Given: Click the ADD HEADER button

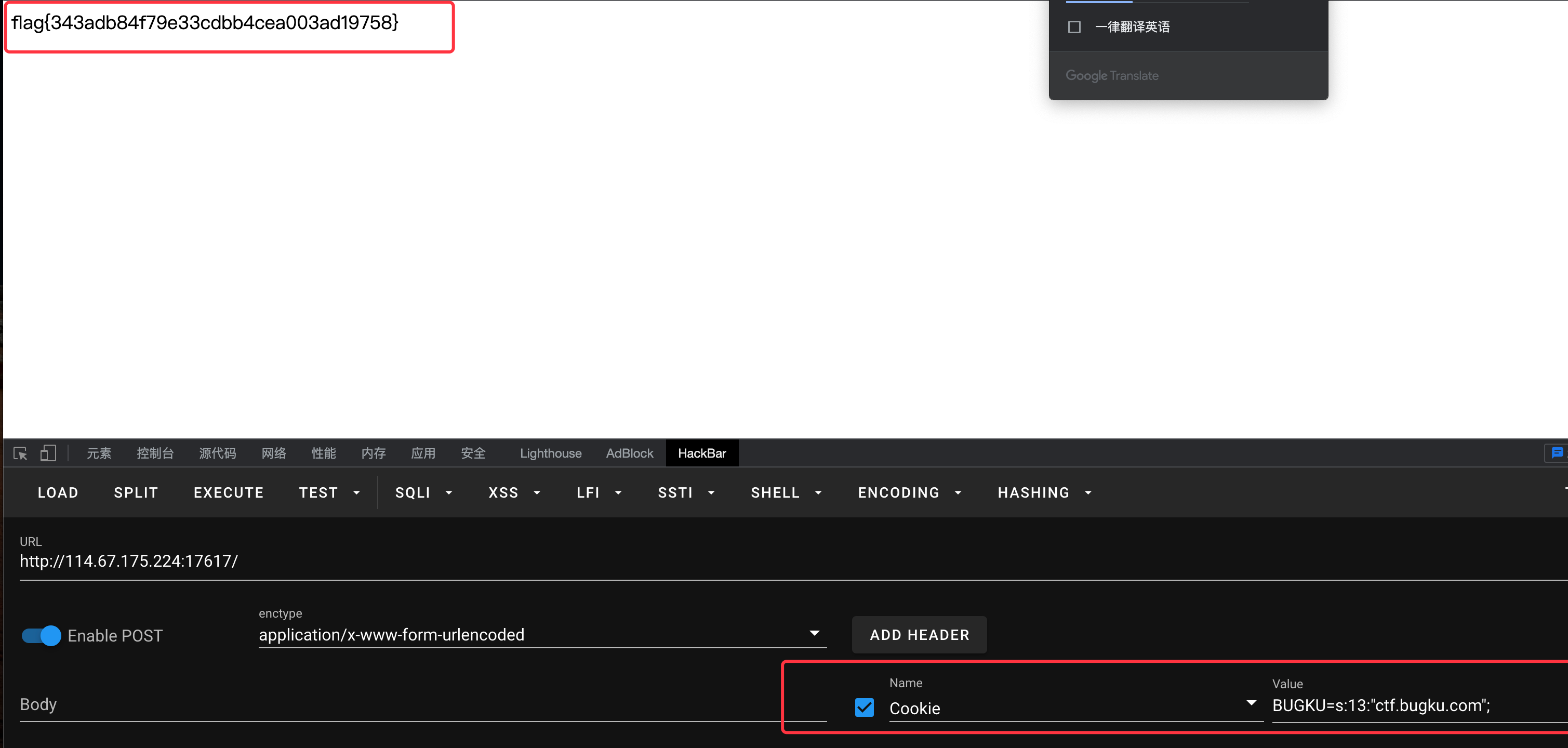Looking at the screenshot, I should point(919,635).
